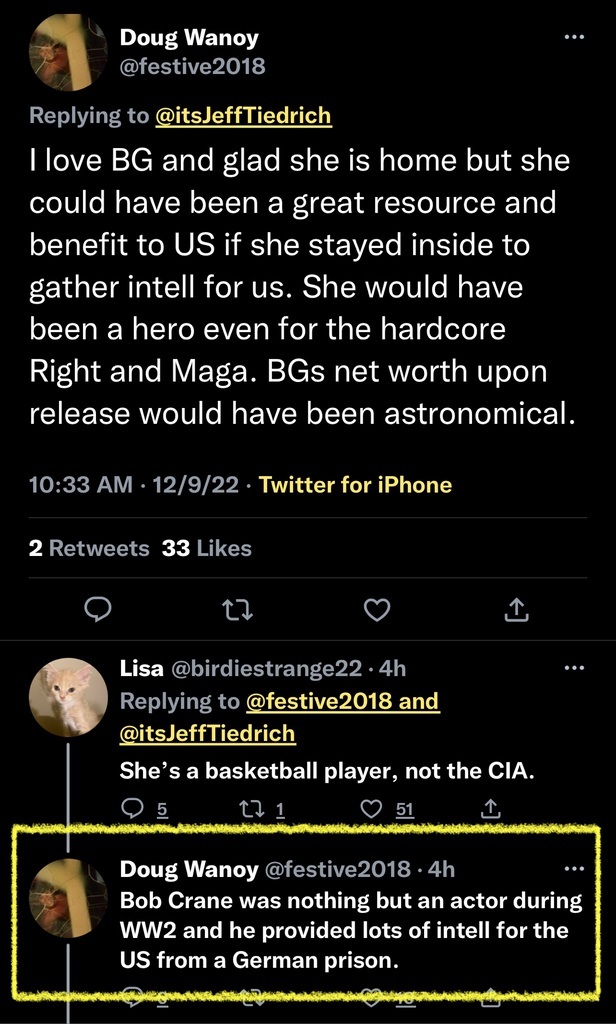Open Doug Wanoy's avatar on main tweet
Image resolution: width=616 pixels, height=1024 pixels.
[67, 53]
